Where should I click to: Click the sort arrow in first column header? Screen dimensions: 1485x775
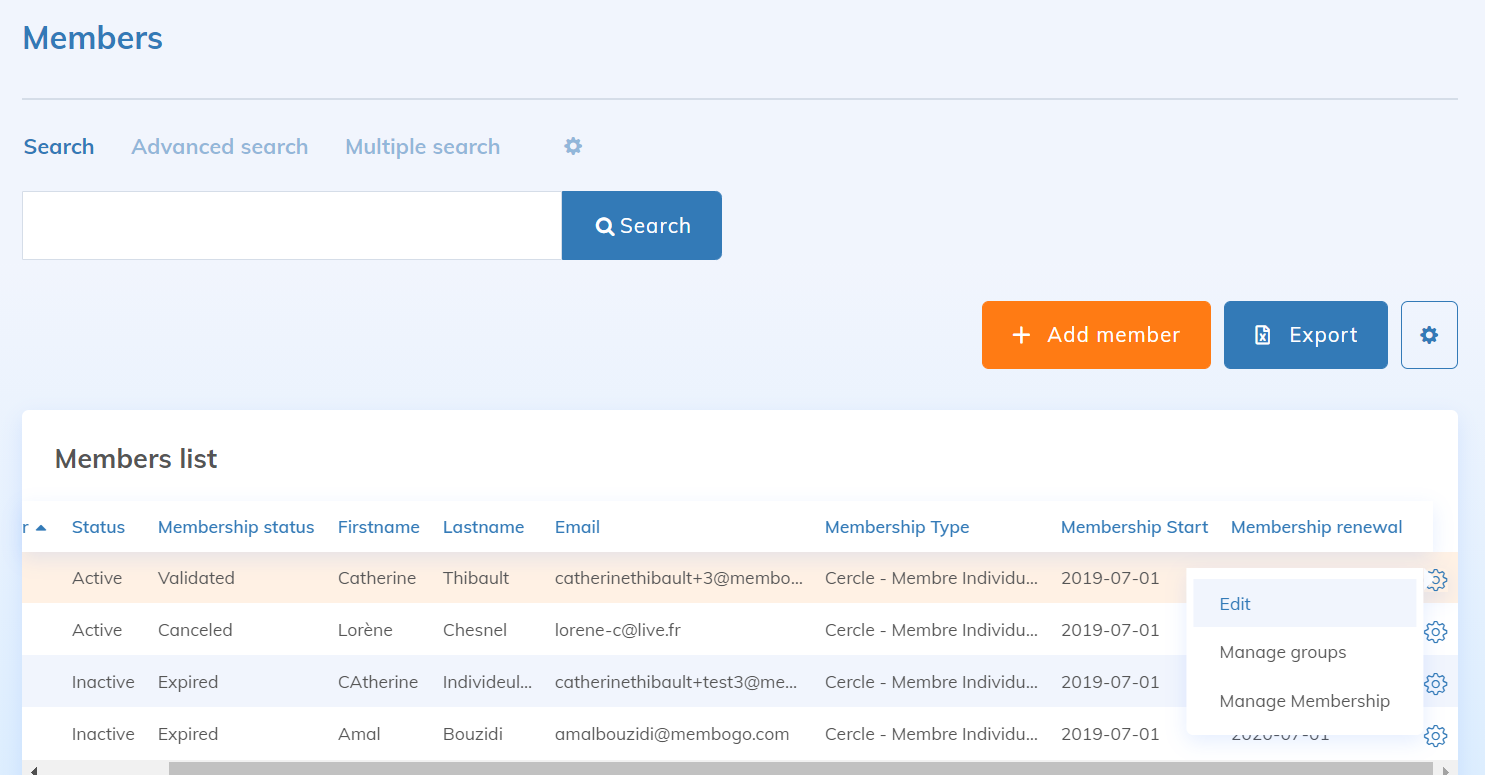pos(40,528)
